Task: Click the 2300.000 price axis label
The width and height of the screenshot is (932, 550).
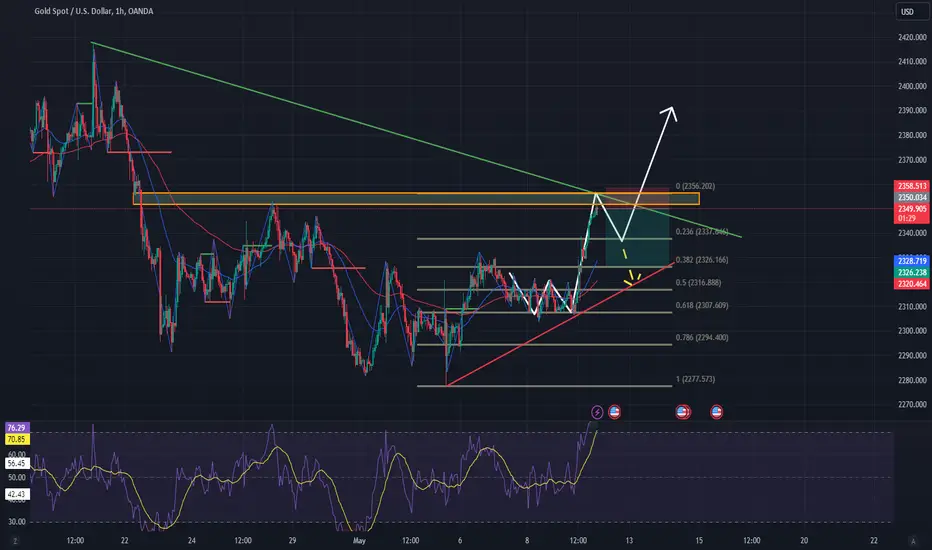Action: click(912, 331)
